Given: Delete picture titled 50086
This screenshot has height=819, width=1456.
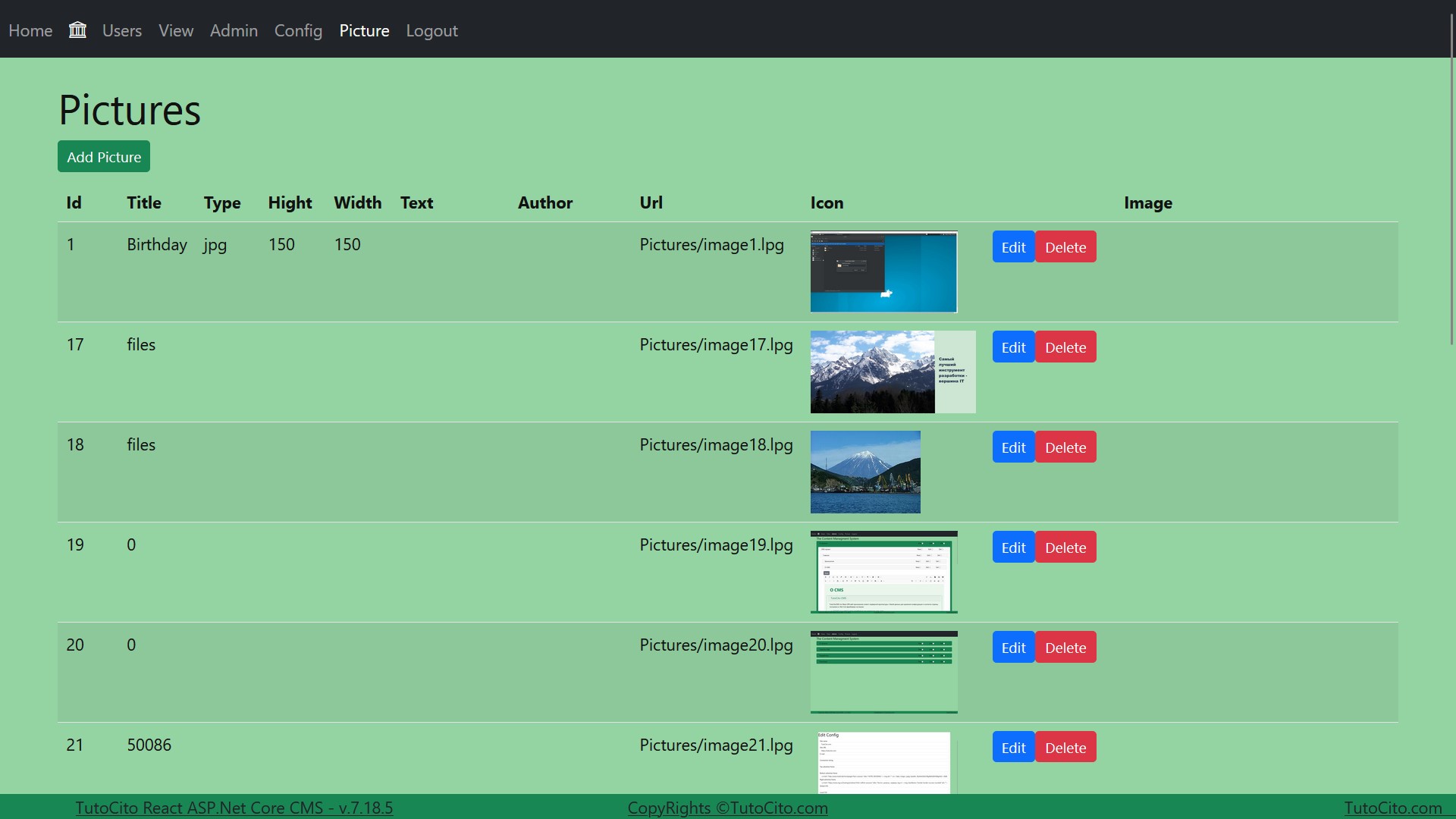Looking at the screenshot, I should coord(1065,748).
